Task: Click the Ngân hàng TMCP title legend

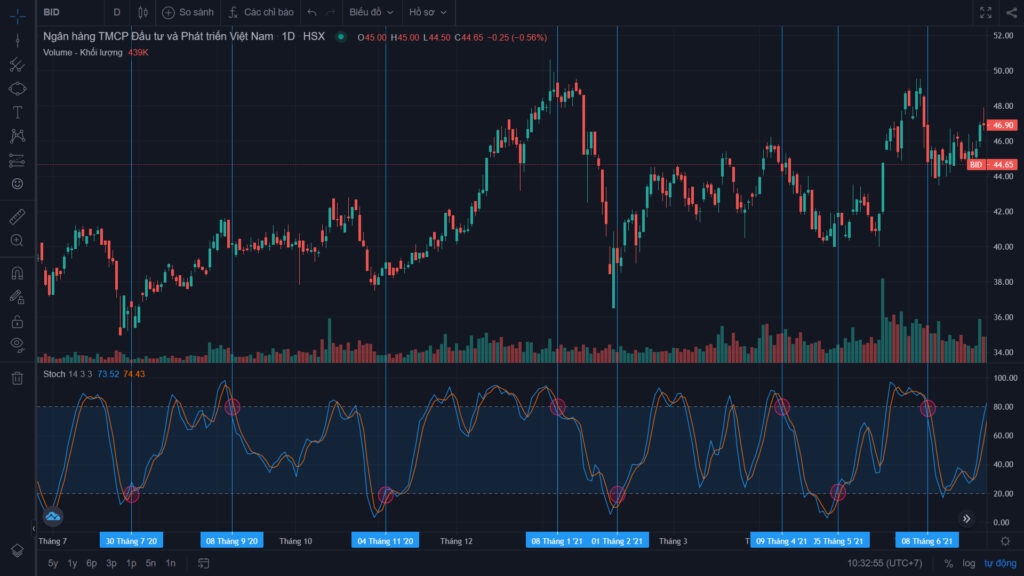Action: click(x=158, y=37)
